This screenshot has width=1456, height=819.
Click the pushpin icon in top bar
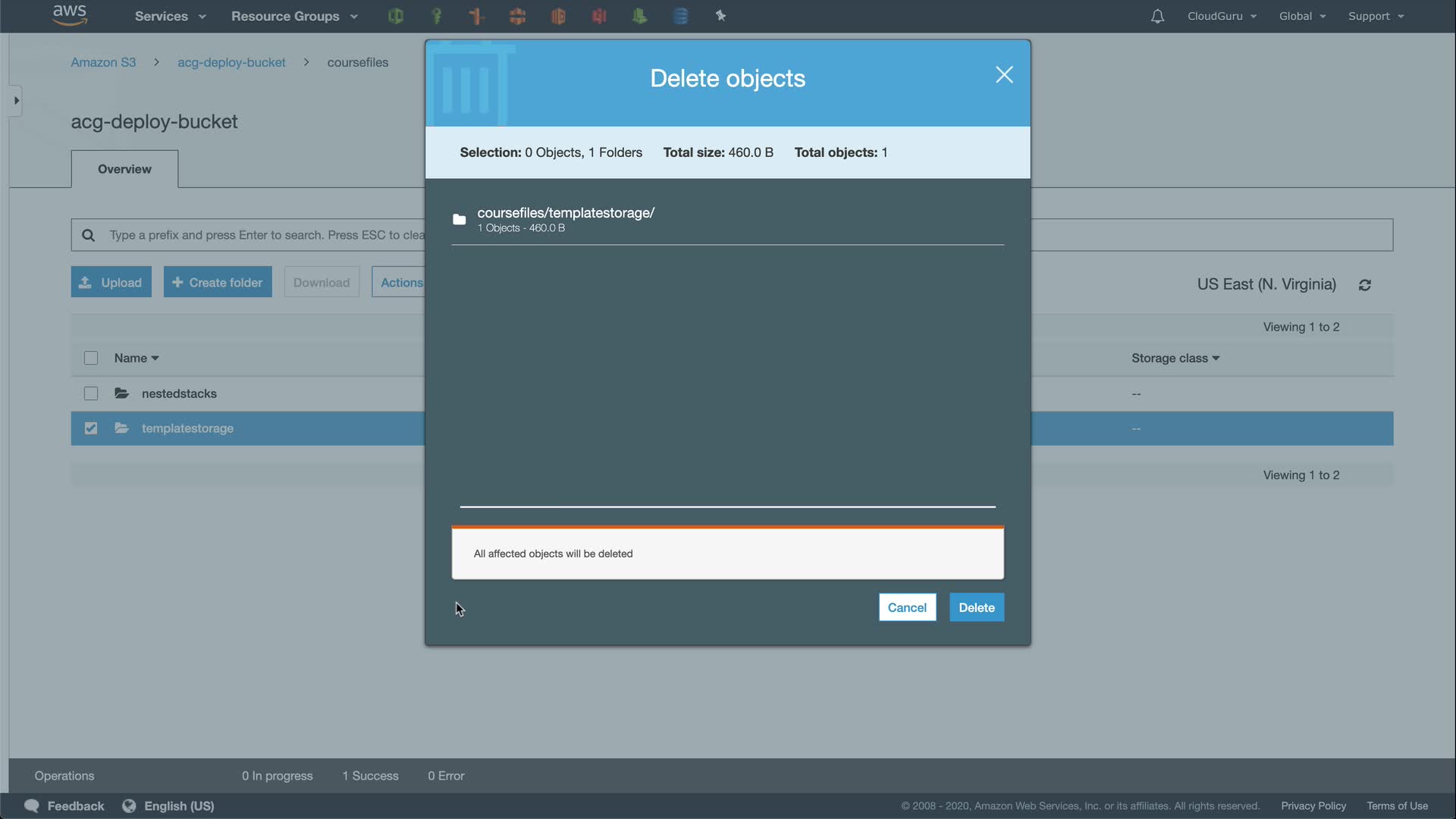(x=720, y=16)
